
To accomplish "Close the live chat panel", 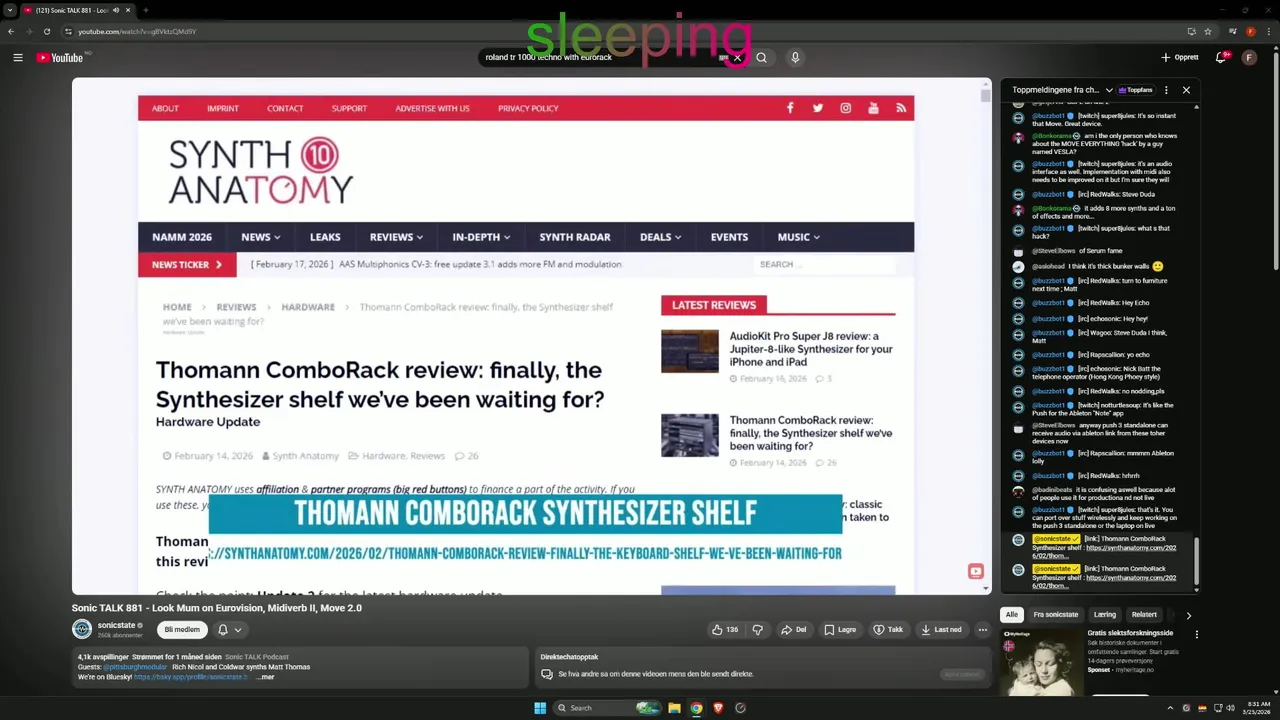I will click(1186, 90).
